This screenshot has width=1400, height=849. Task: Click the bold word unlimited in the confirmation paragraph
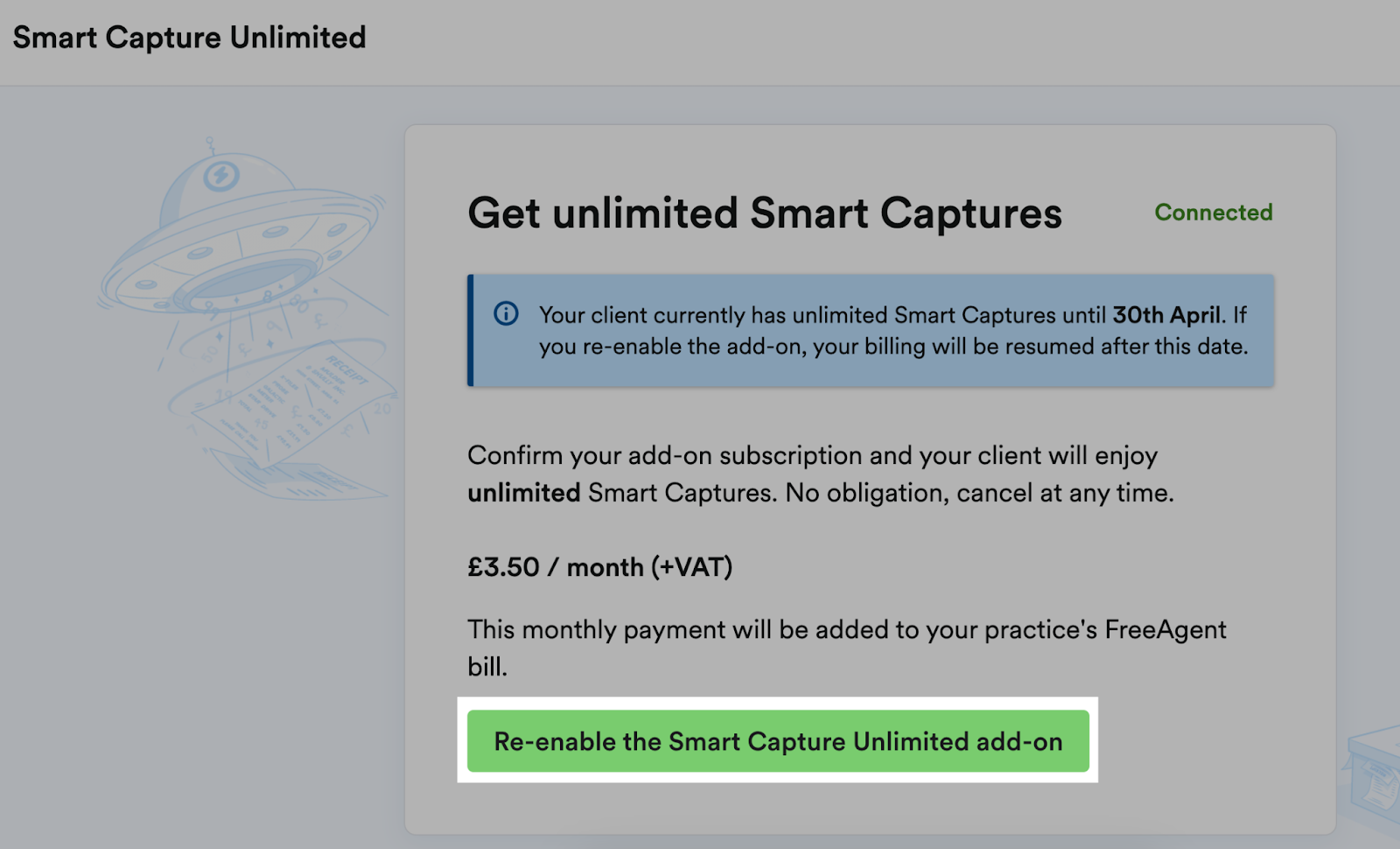pyautogui.click(x=524, y=493)
